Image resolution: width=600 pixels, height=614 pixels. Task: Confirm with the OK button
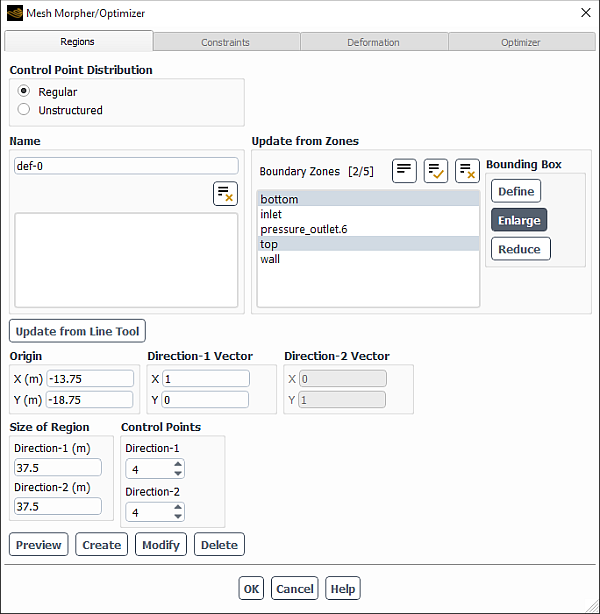(251, 588)
